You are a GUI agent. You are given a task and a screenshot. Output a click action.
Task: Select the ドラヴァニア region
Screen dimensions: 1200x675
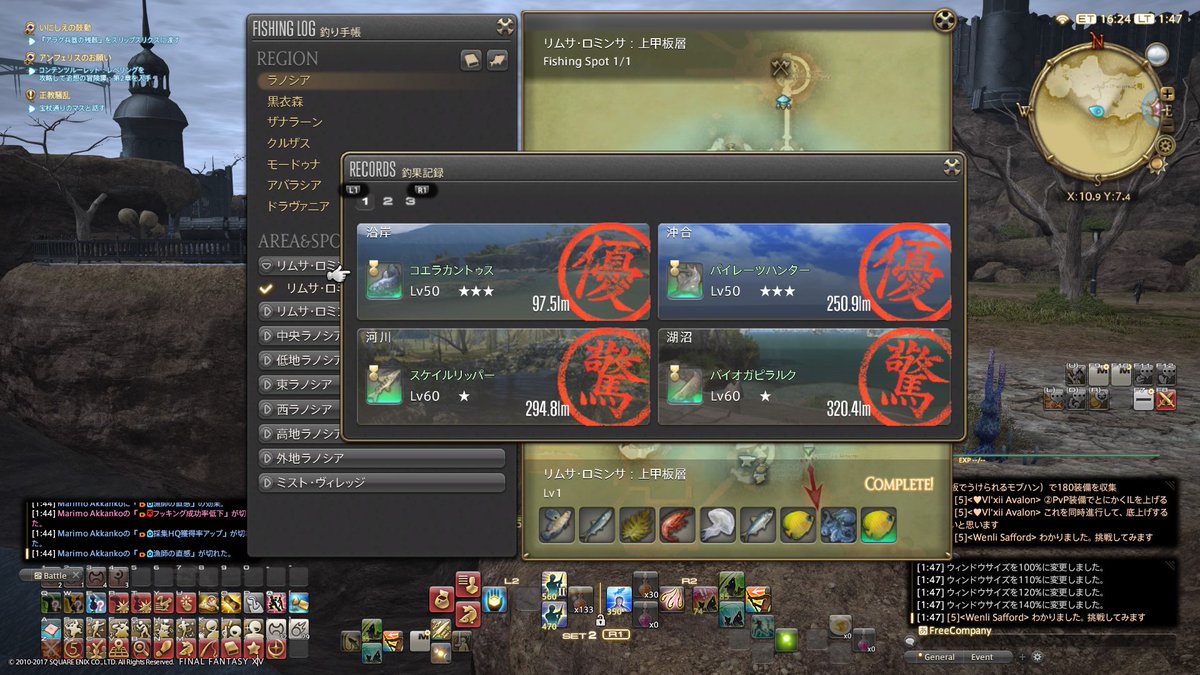pyautogui.click(x=300, y=206)
